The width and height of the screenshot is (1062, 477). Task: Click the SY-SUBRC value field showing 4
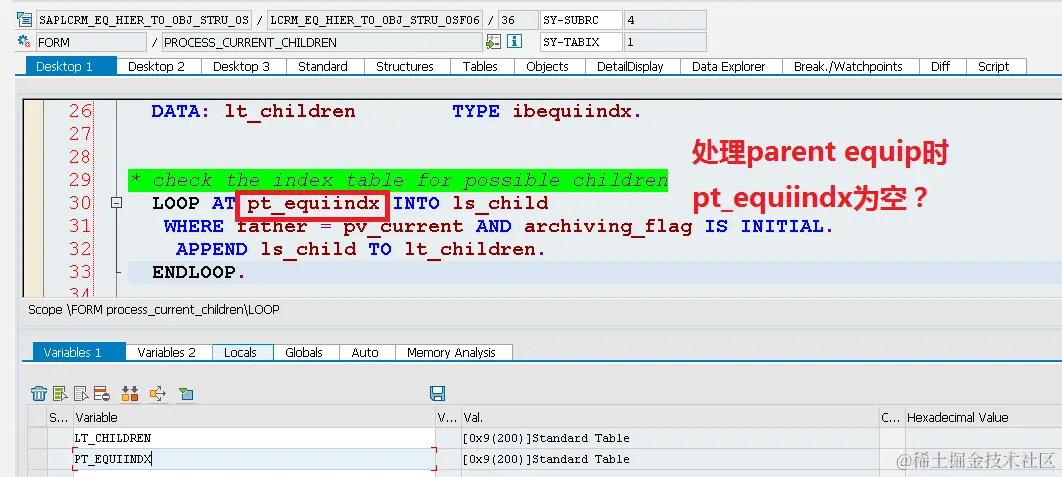tap(665, 20)
